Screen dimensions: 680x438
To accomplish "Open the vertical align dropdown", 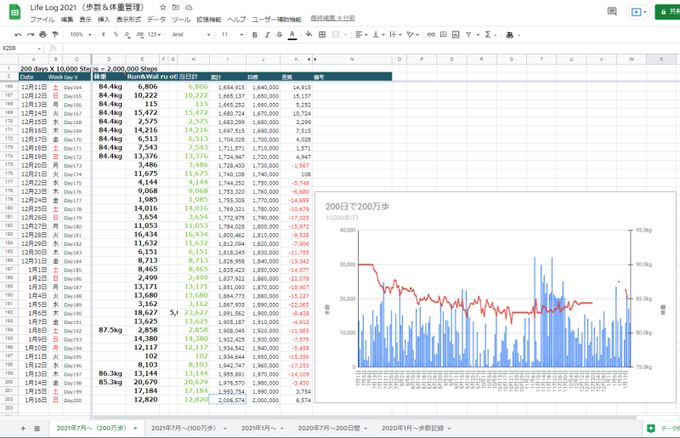I will [x=378, y=34].
